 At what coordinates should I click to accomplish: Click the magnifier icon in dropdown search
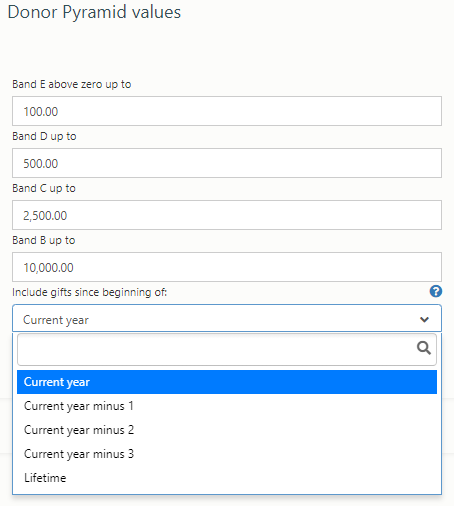[424, 348]
